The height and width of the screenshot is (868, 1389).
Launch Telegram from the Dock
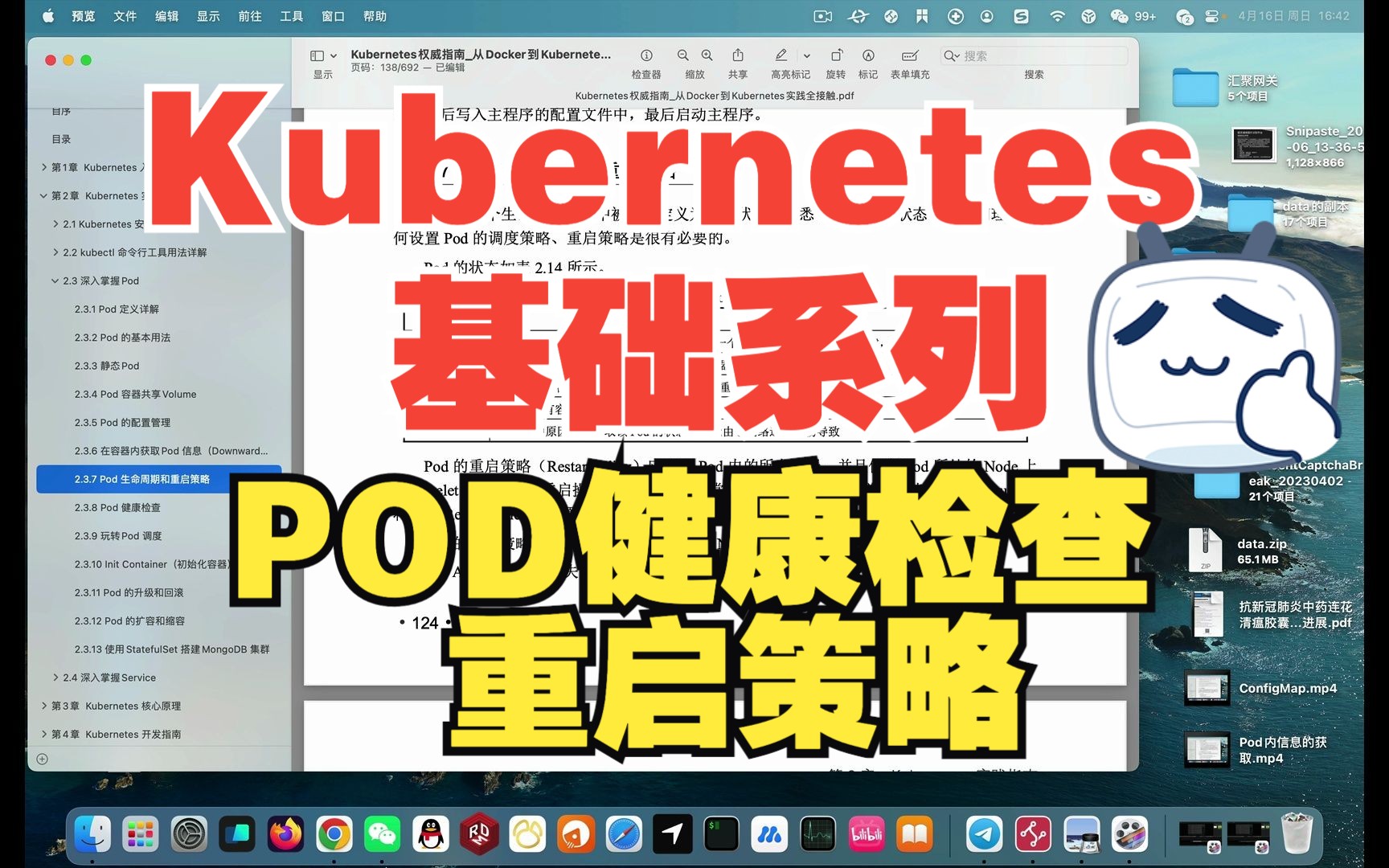(x=984, y=834)
